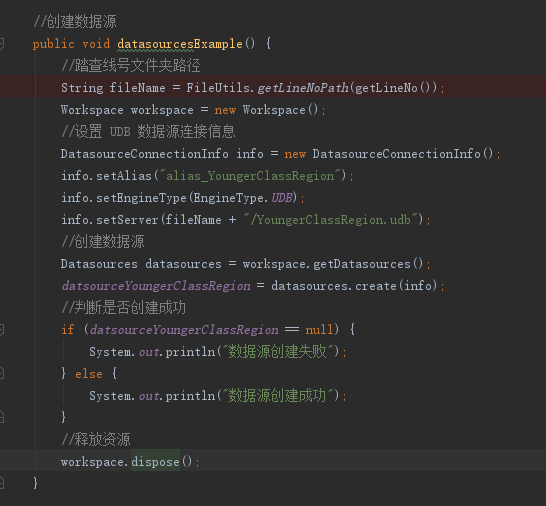The width and height of the screenshot is (546, 506).
Task: Collapse the if statement fold marker
Action: coord(1,329)
